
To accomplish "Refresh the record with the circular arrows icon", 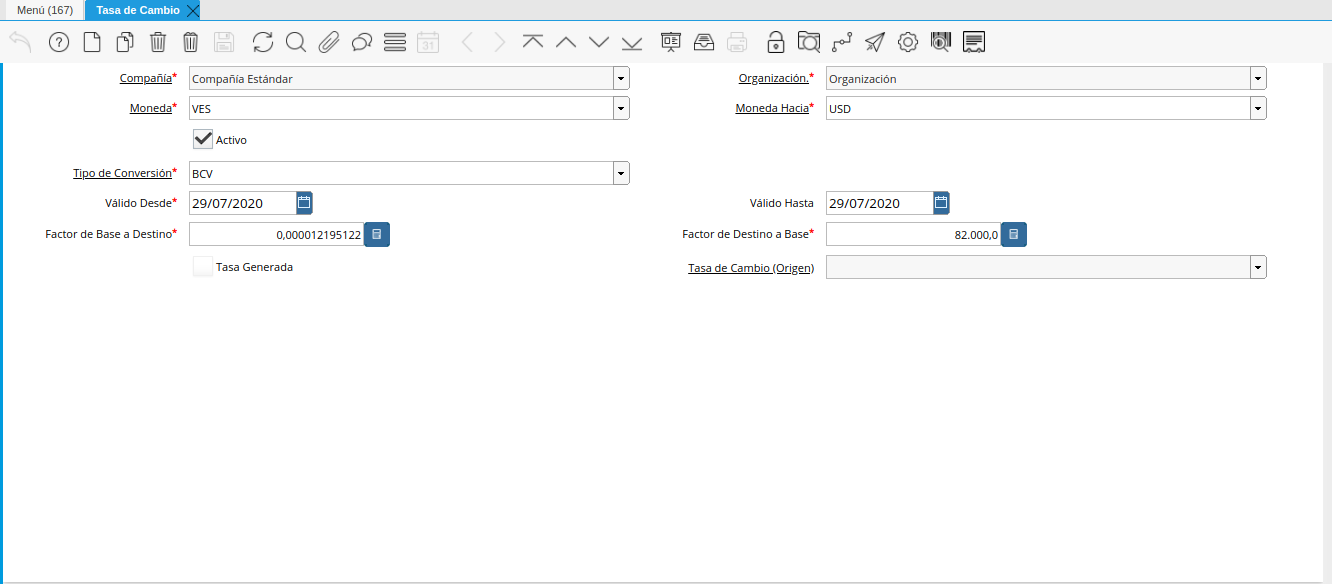I will pos(263,42).
